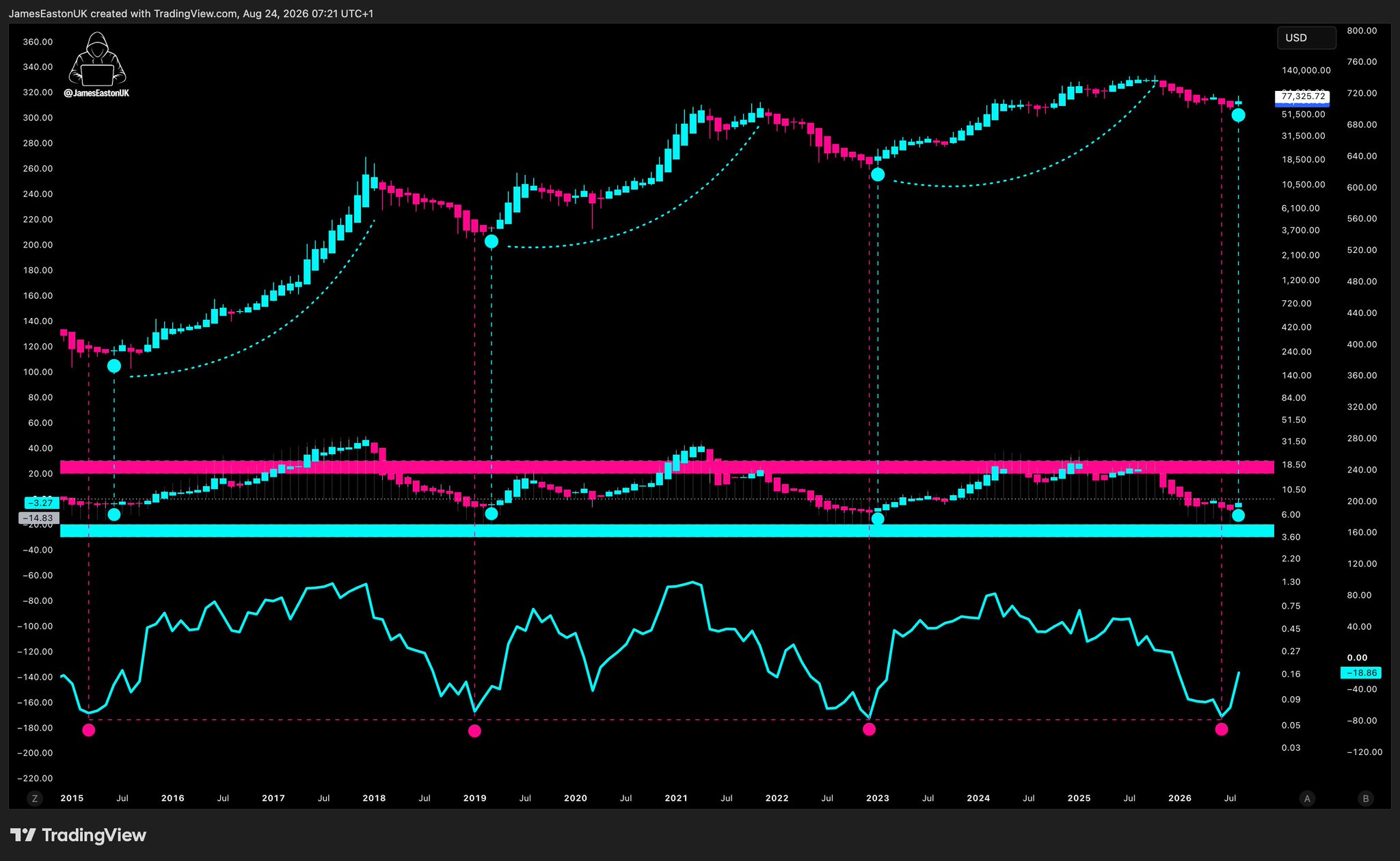Viewport: 1400px width, 861px height.
Task: Click the 300.00 scale label
Action: [x=38, y=118]
